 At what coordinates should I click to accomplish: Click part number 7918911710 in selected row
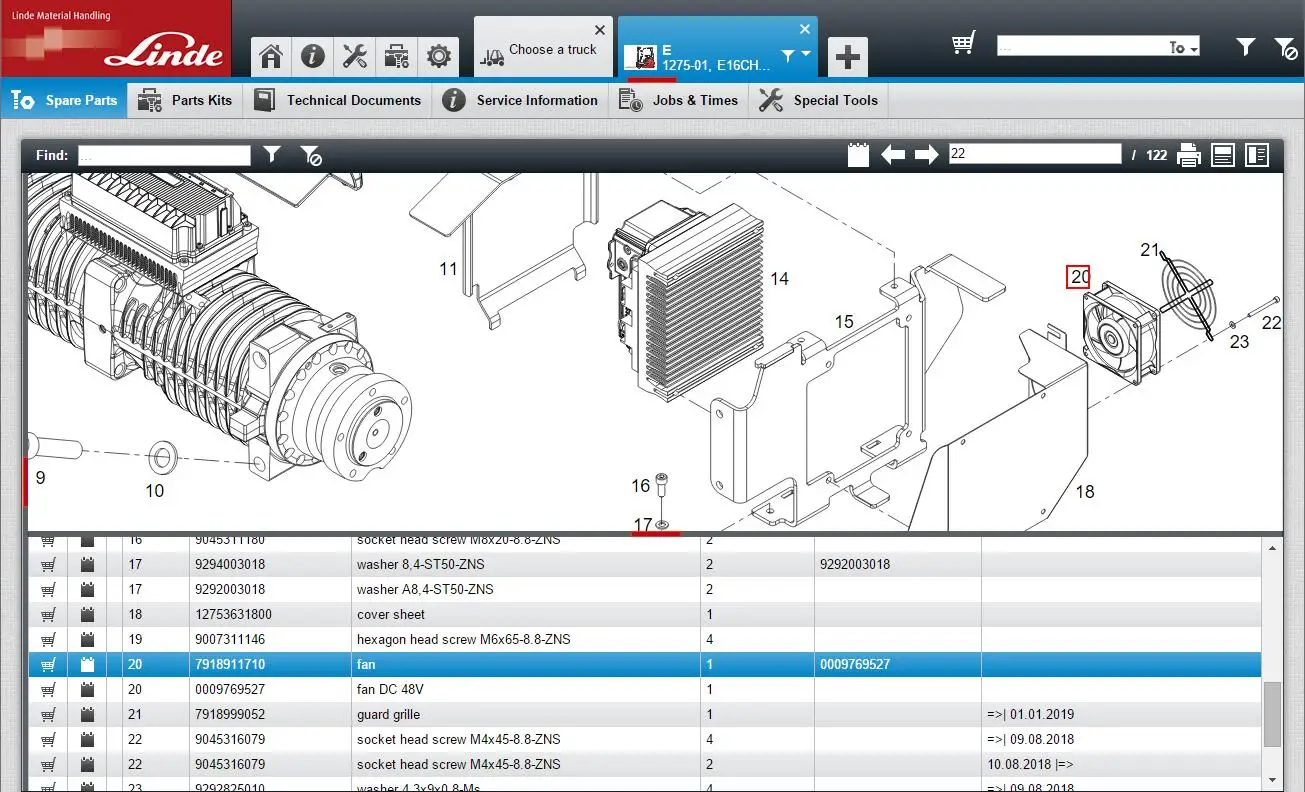coord(231,665)
